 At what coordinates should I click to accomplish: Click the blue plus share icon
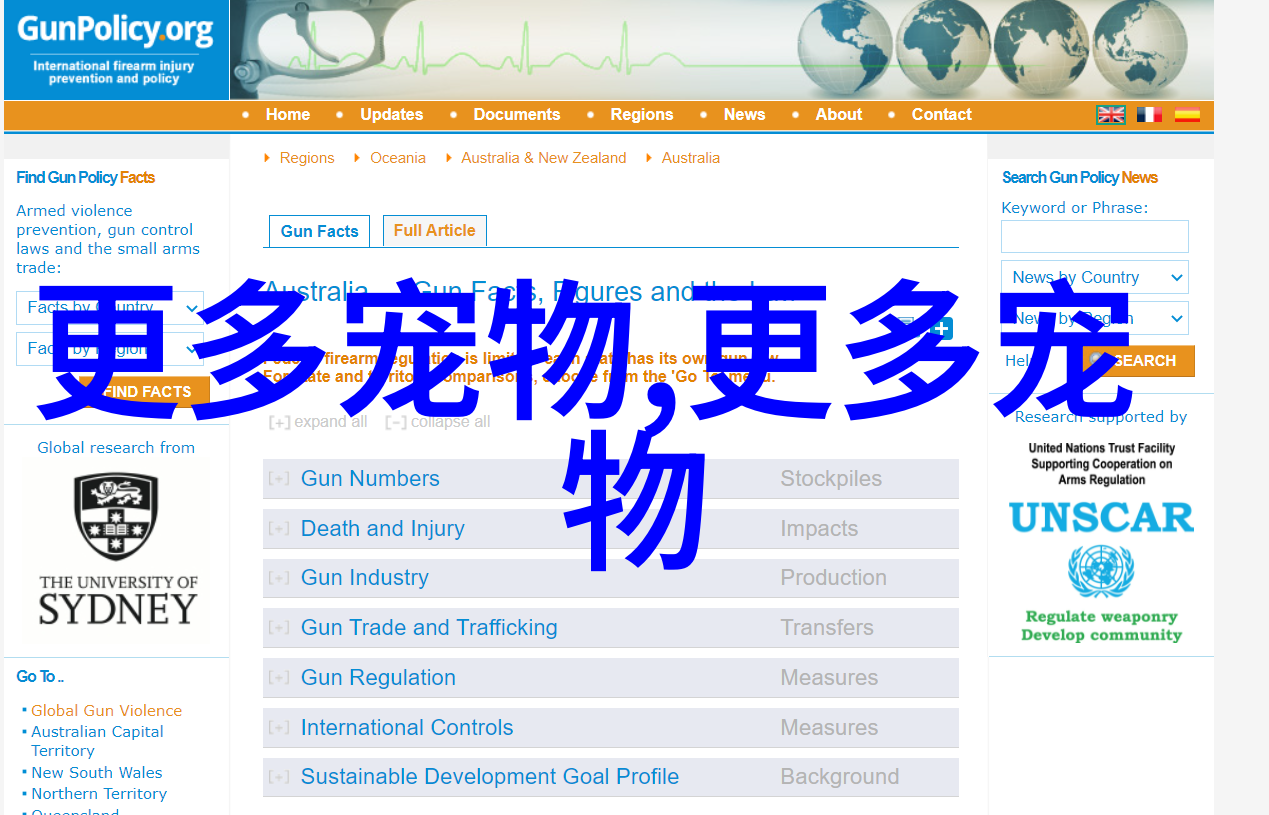[x=941, y=328]
